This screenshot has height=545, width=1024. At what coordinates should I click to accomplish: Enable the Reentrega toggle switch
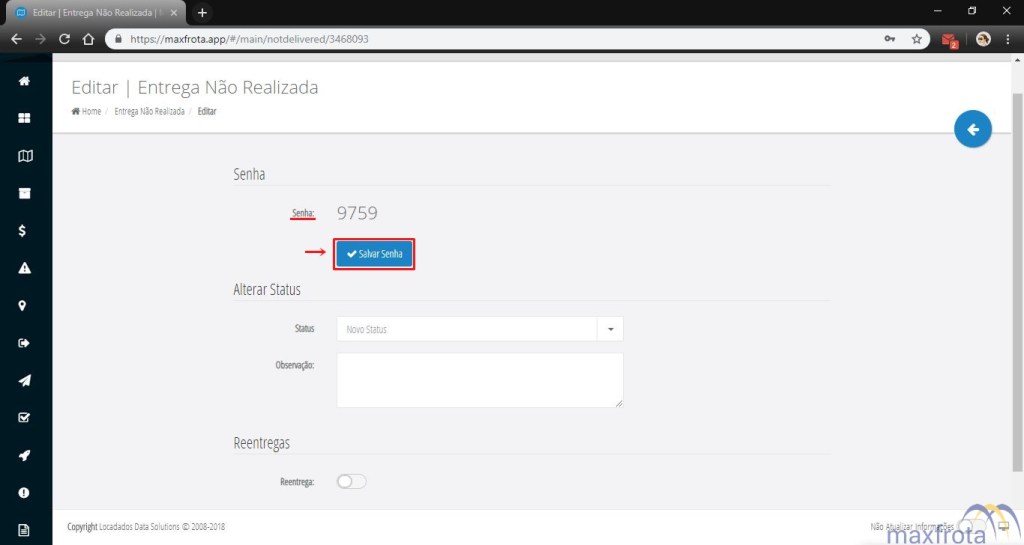[351, 482]
